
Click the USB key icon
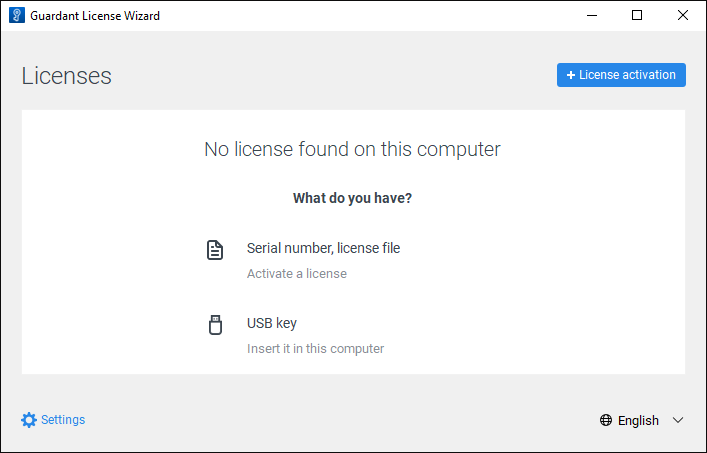coord(215,325)
